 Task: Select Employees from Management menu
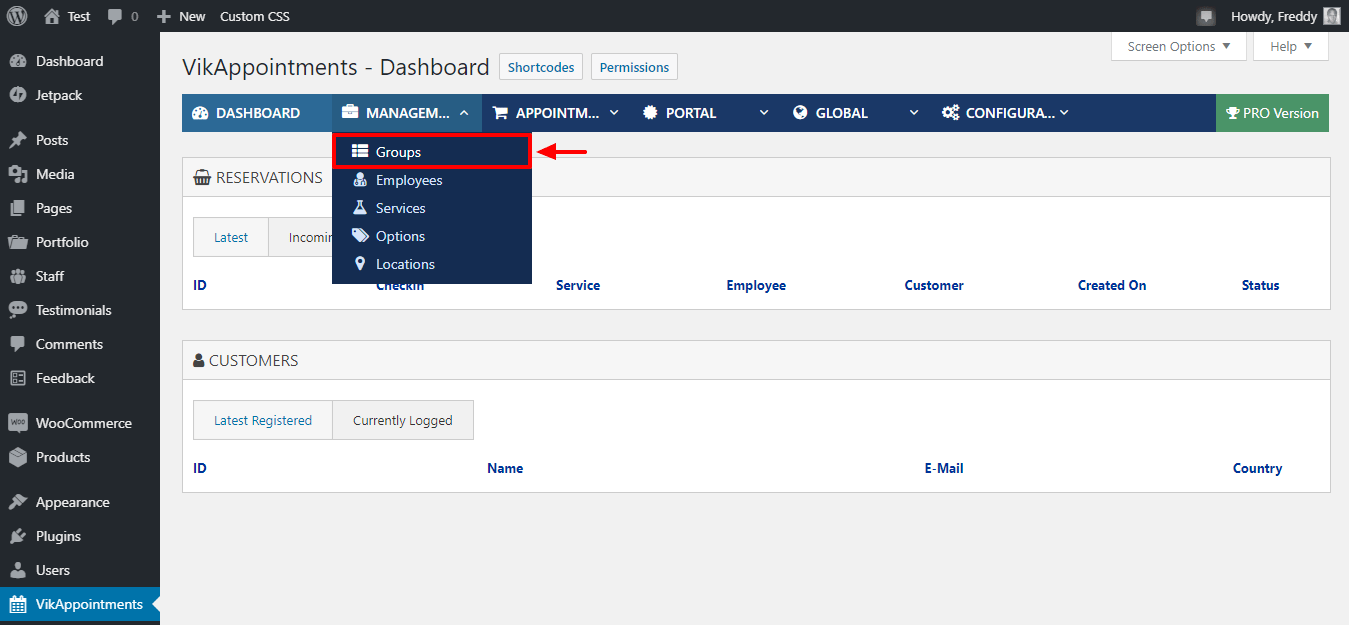(x=431, y=180)
